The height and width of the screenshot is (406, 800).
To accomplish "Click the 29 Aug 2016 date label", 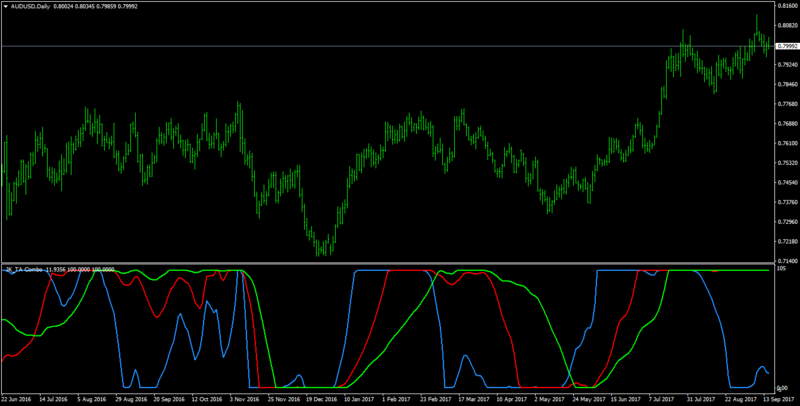I will coord(130,399).
